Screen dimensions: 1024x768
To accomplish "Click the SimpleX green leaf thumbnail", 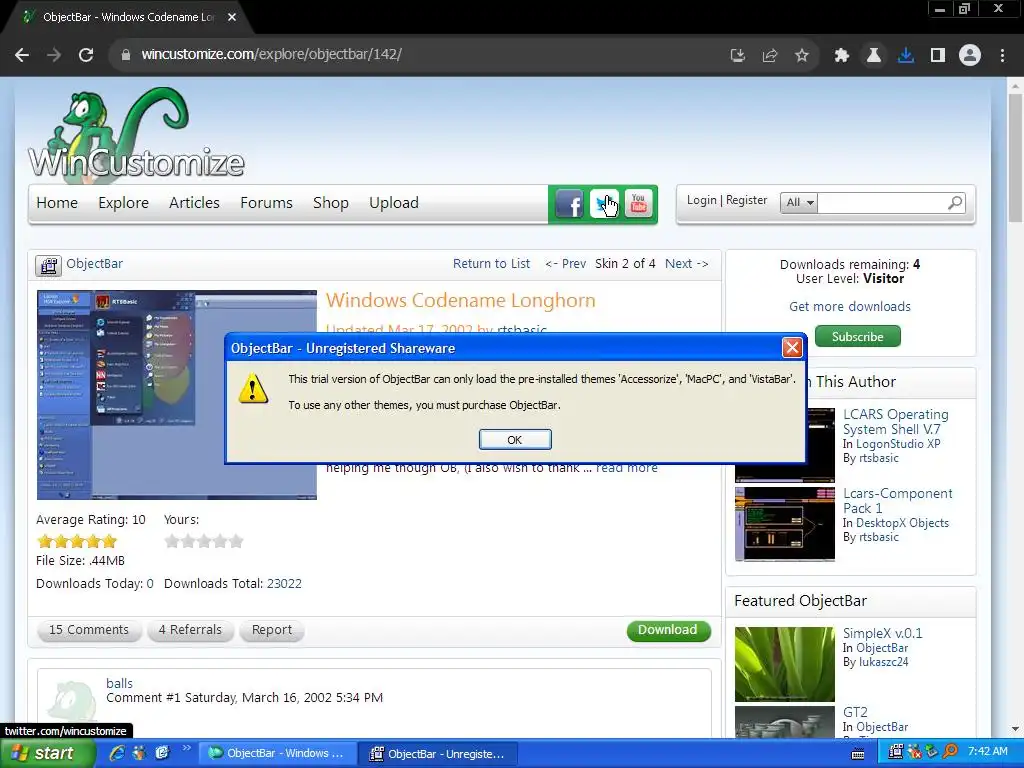I will (x=784, y=664).
